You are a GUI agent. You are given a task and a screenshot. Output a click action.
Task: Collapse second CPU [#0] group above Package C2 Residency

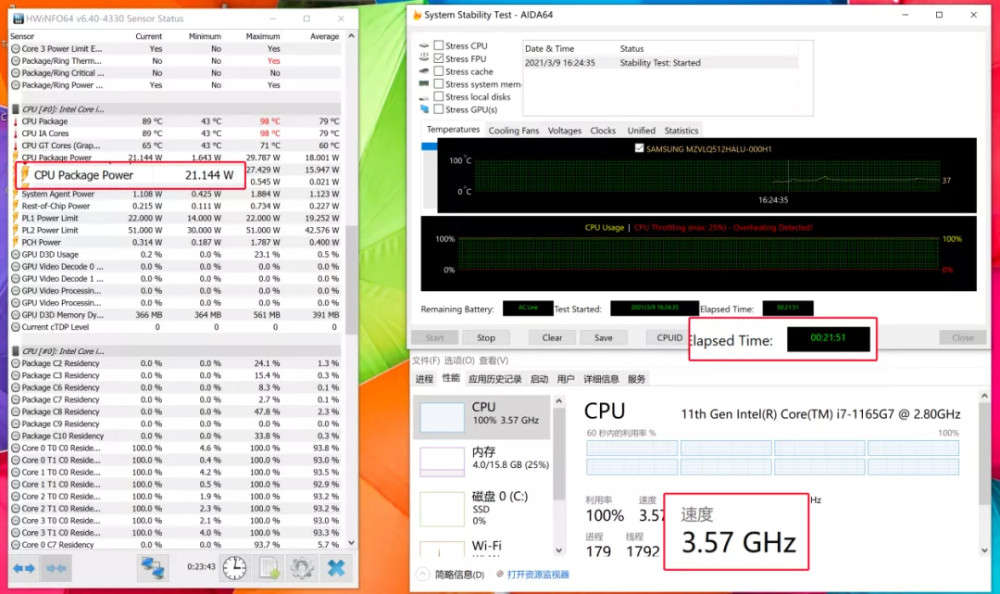(x=16, y=352)
